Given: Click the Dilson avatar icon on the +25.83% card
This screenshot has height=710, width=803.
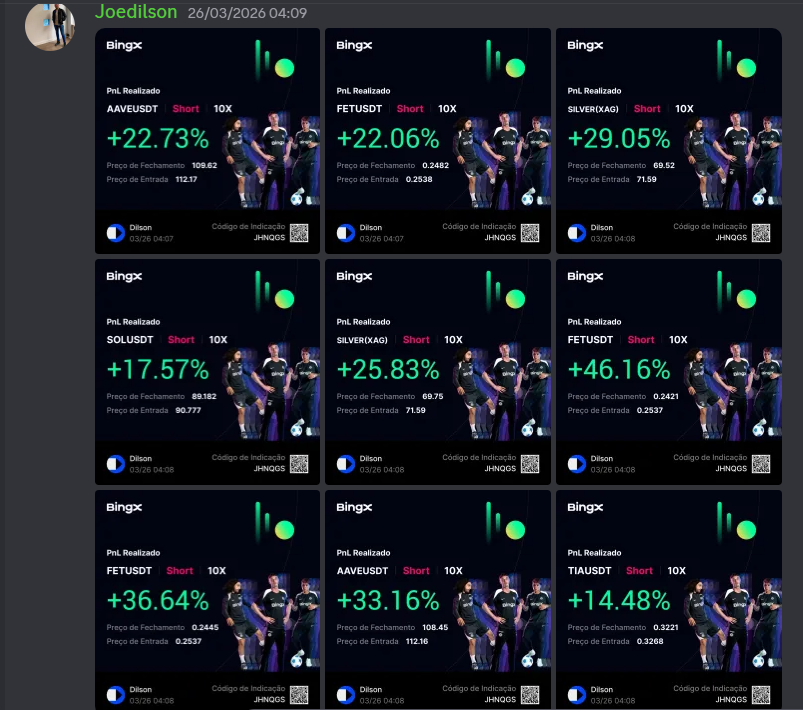Looking at the screenshot, I should pos(346,464).
